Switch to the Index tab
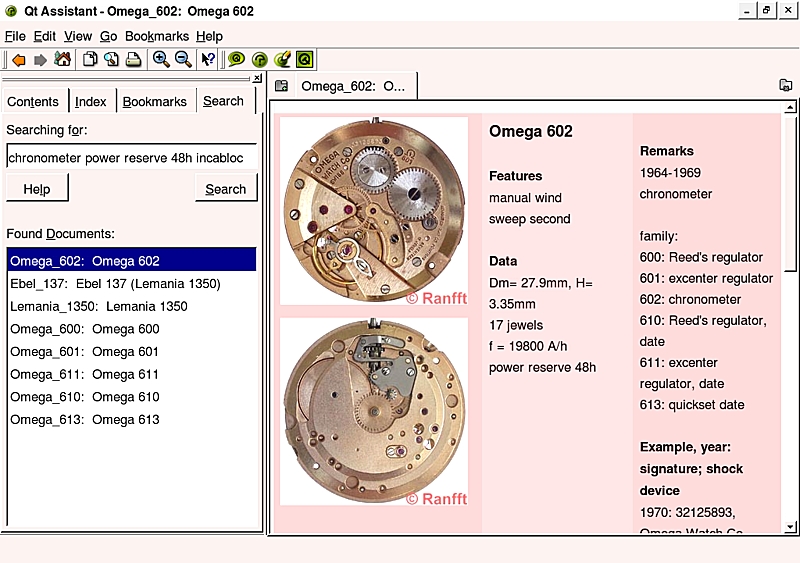This screenshot has width=800, height=563. (x=91, y=101)
